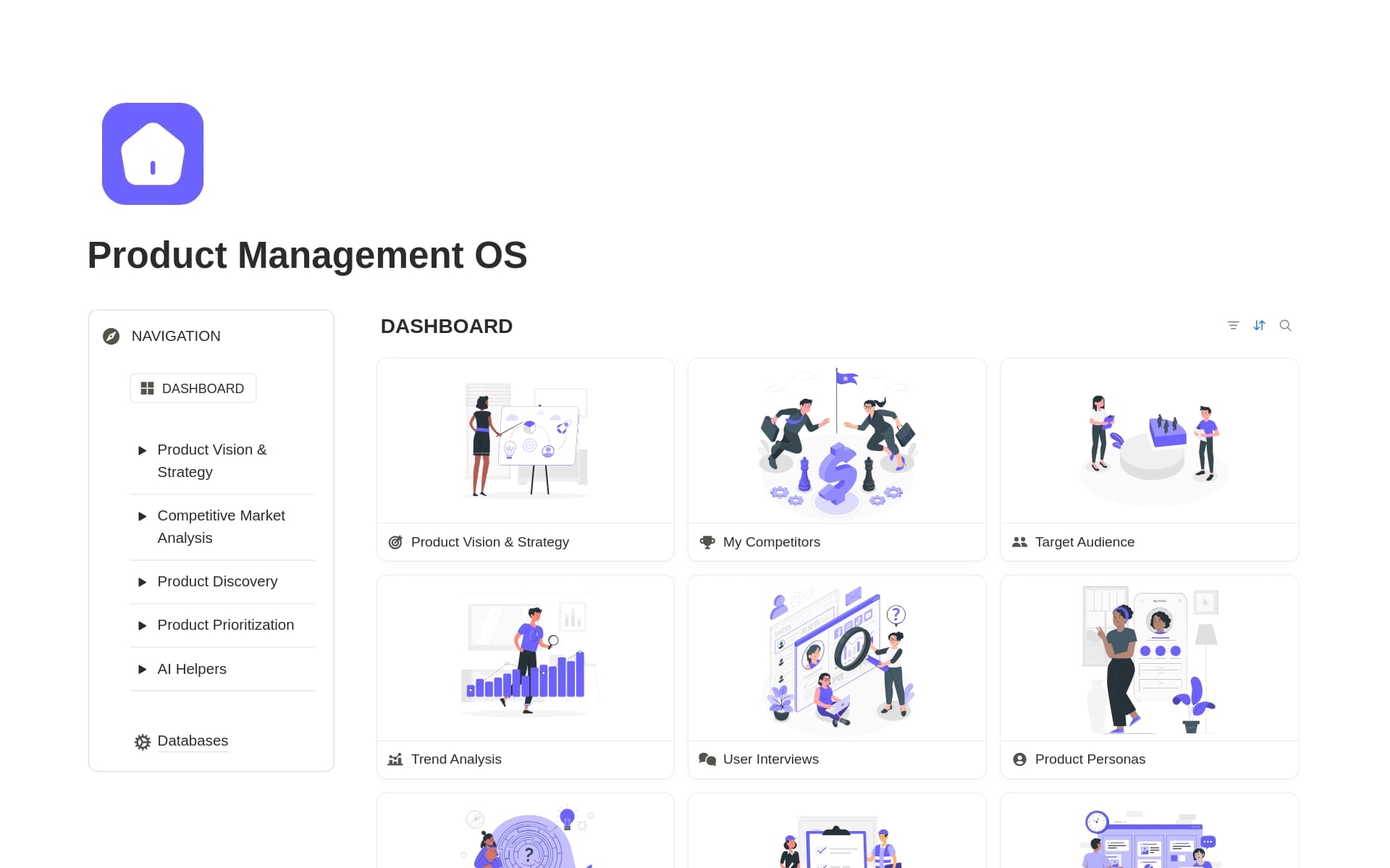Click the sort arrows icon
1390x868 pixels.
pyautogui.click(x=1259, y=326)
